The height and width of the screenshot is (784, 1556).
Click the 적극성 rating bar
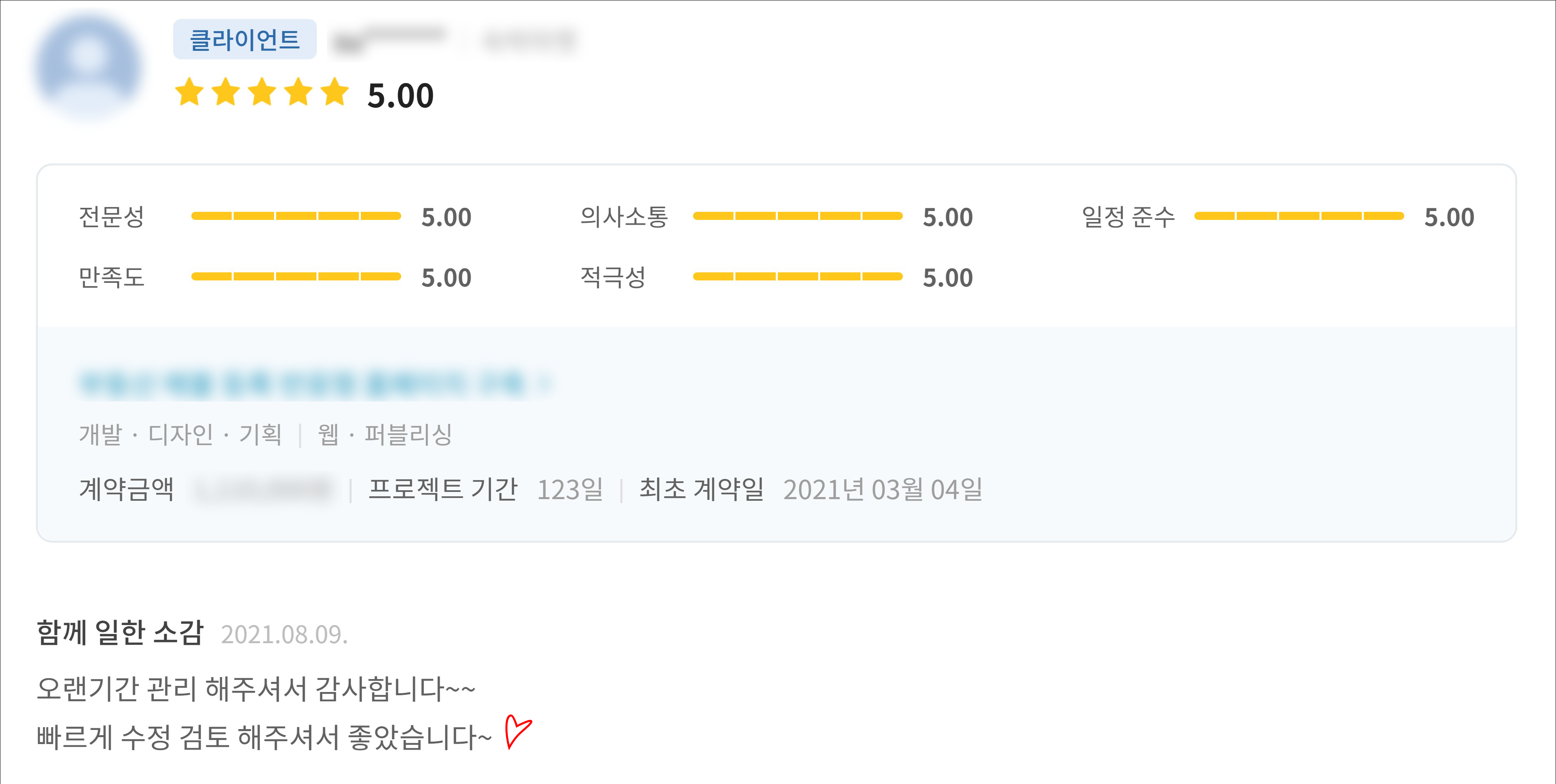tap(797, 277)
